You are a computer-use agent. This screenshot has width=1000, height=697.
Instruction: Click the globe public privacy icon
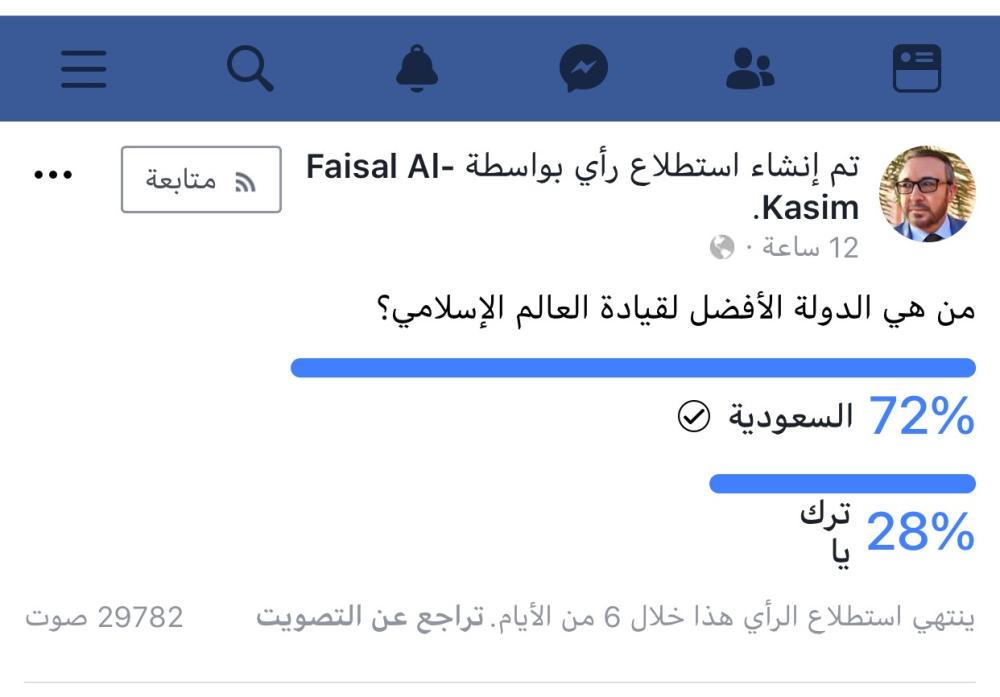point(722,248)
